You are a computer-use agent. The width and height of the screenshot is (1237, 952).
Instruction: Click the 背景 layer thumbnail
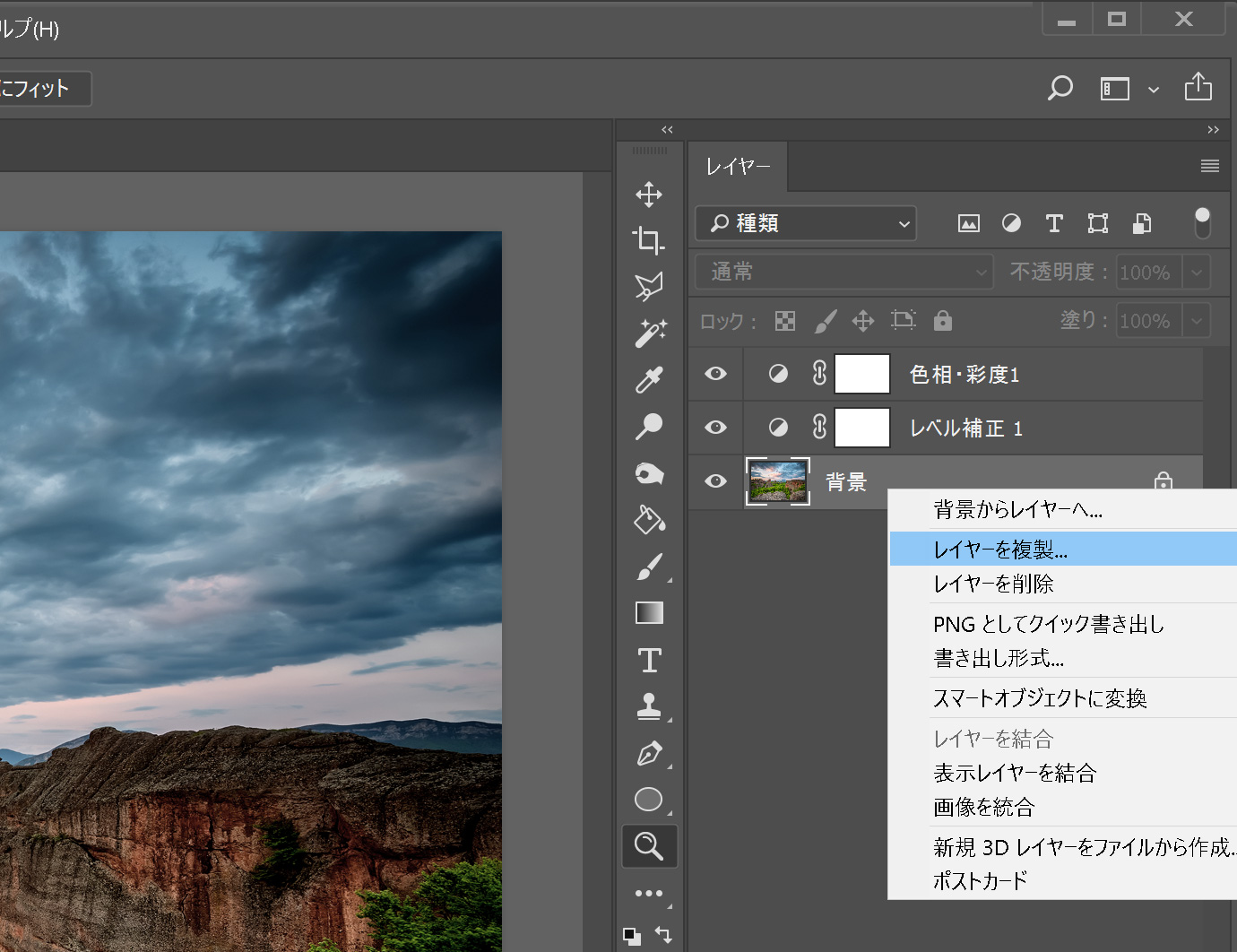pyautogui.click(x=777, y=481)
